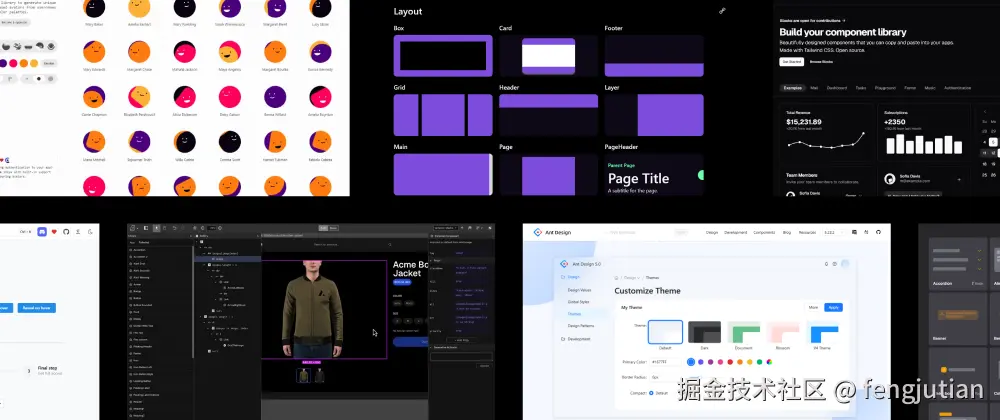
Task: Click the user avatar in Ant Design 5.0 header
Action: coord(845,264)
